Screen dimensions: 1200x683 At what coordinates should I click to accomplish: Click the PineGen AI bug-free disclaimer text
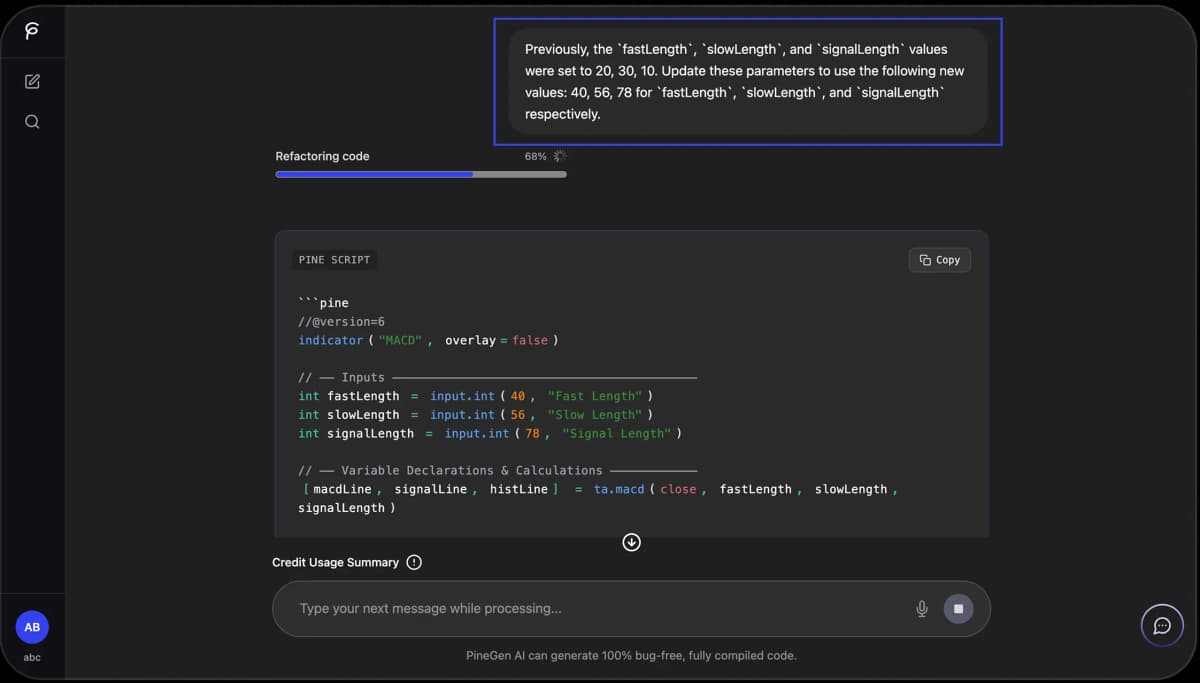[631, 656]
